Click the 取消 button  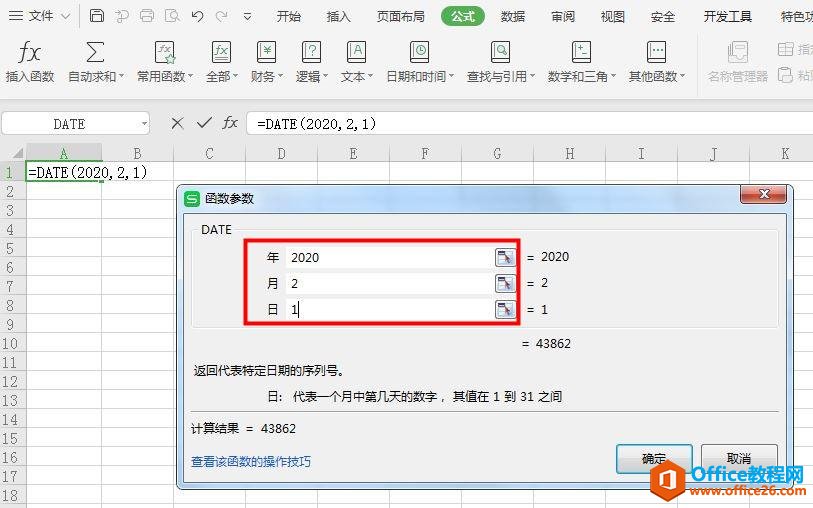tap(739, 458)
